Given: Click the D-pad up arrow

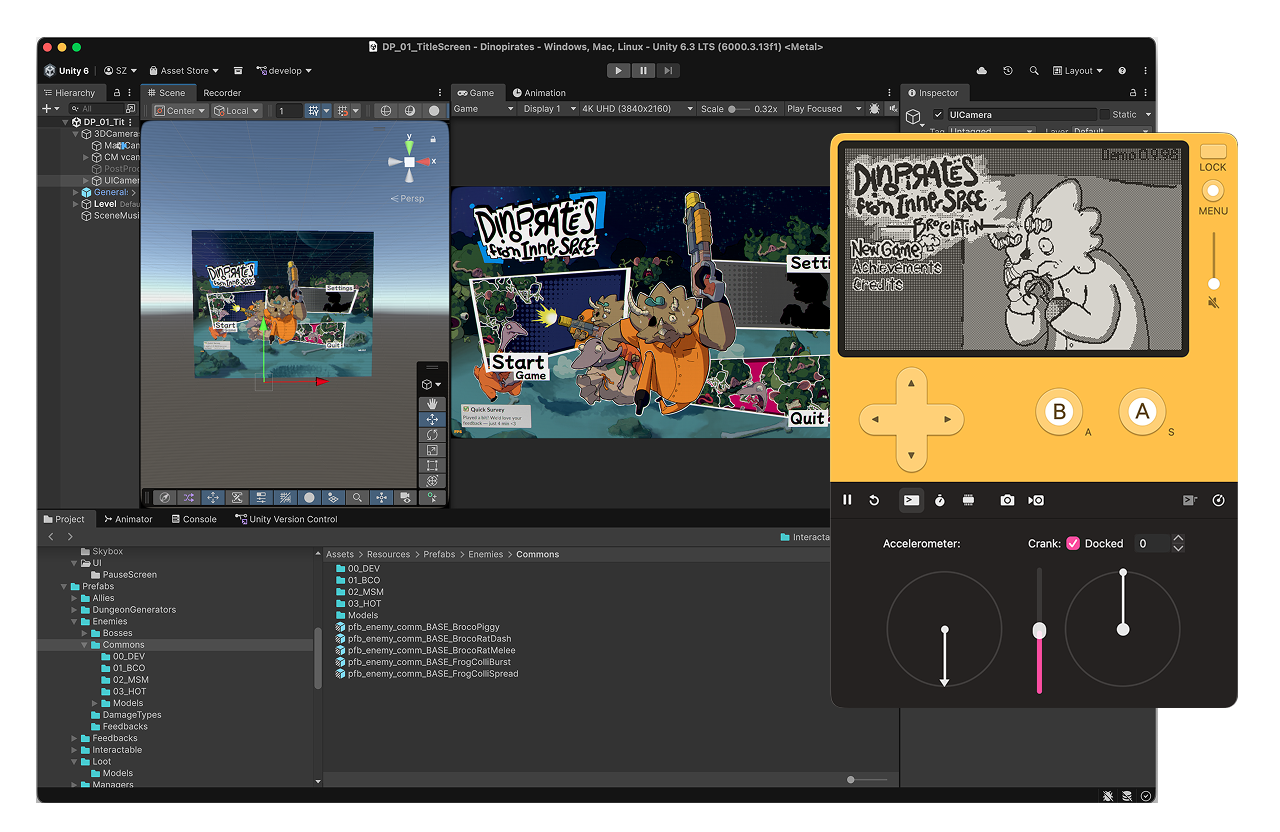Looking at the screenshot, I should [x=911, y=384].
